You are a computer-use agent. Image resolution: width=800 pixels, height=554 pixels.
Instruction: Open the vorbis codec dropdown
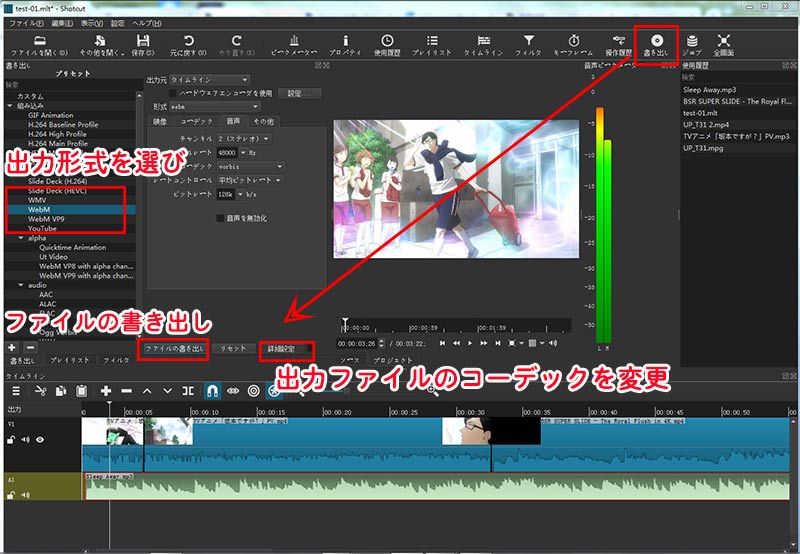click(x=251, y=166)
